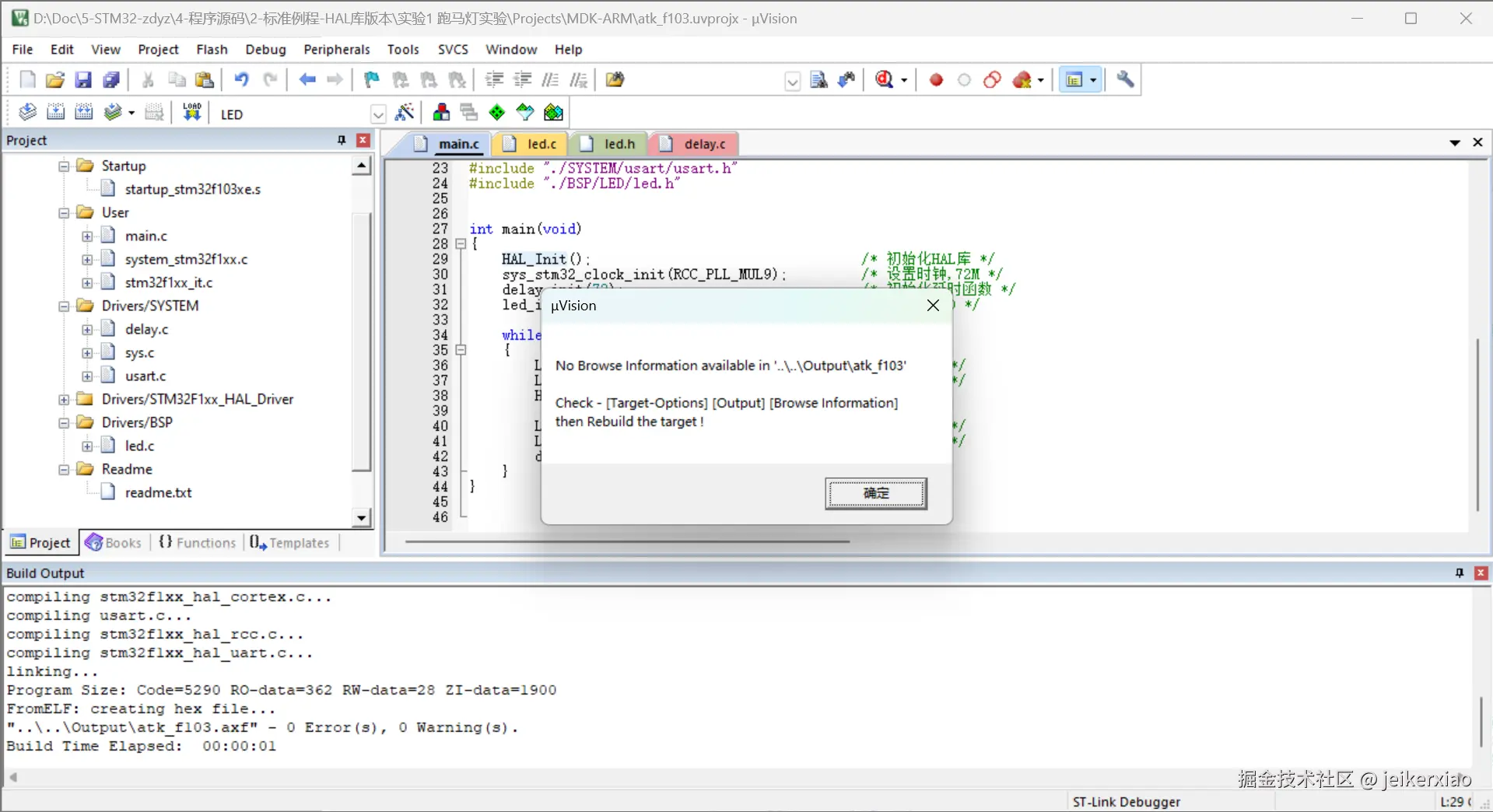
Task: Start or stop the debug session
Action: click(x=885, y=80)
